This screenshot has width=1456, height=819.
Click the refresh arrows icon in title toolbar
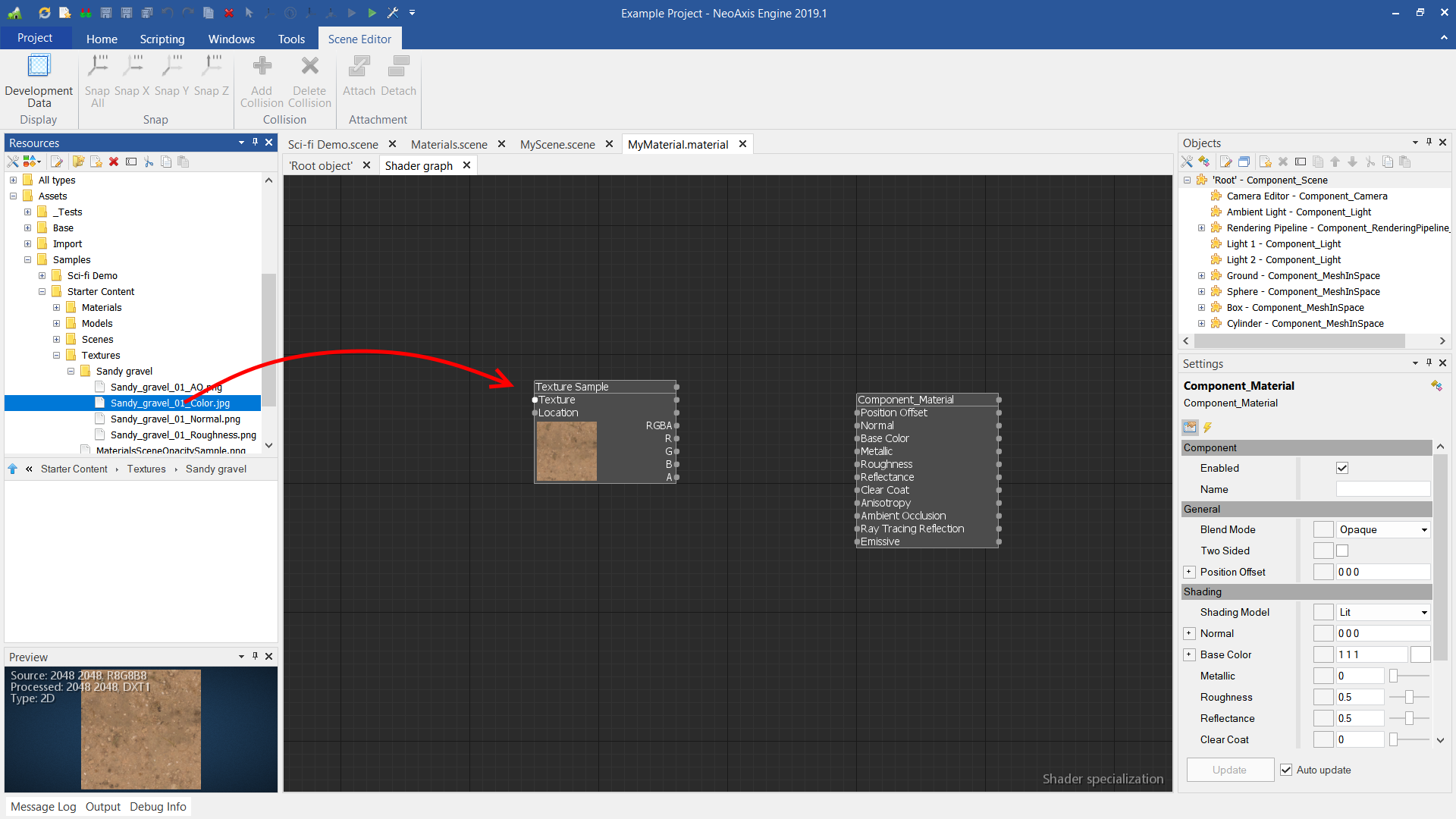click(x=45, y=13)
